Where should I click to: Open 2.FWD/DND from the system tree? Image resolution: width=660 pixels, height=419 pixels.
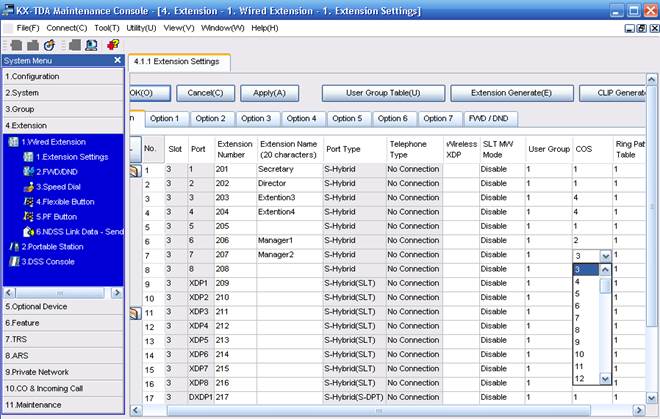pos(28,172)
